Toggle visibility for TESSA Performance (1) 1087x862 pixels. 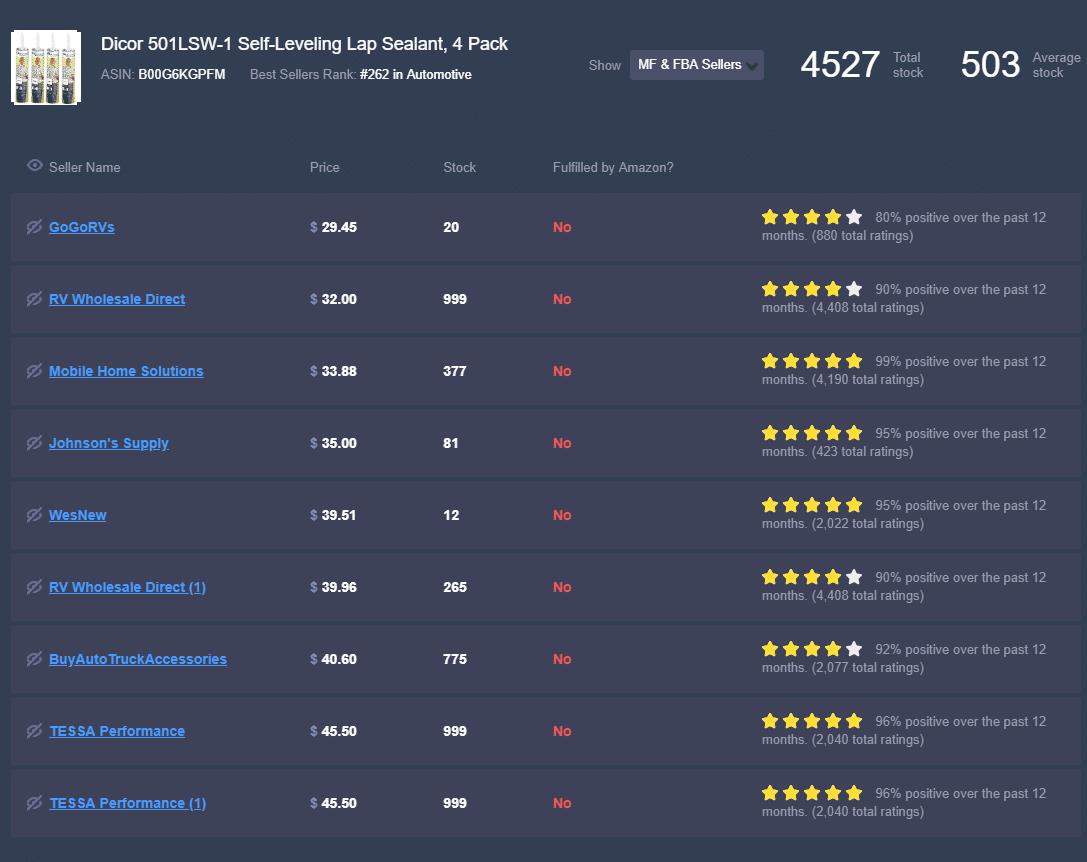(34, 804)
